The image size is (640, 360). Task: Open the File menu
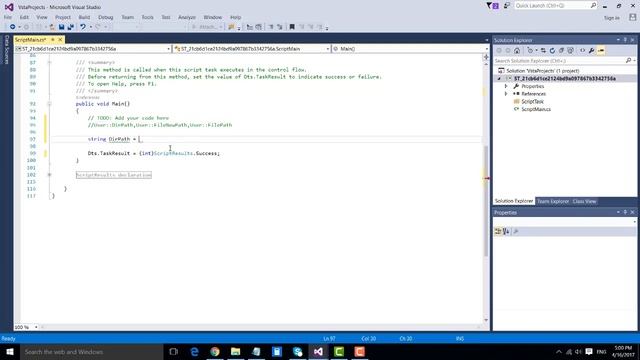point(8,17)
